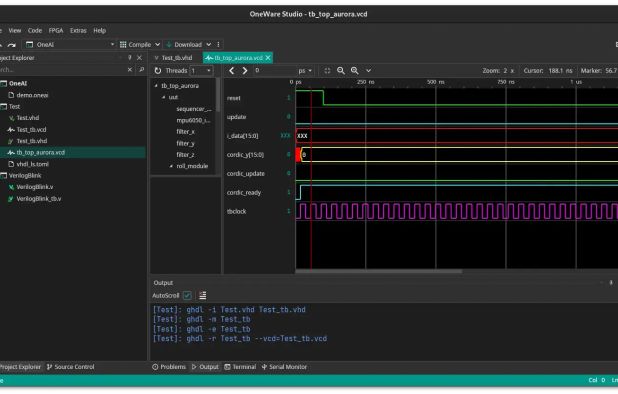Pin the Project Explorer panel
This screenshot has height=394, width=618.
[130, 58]
